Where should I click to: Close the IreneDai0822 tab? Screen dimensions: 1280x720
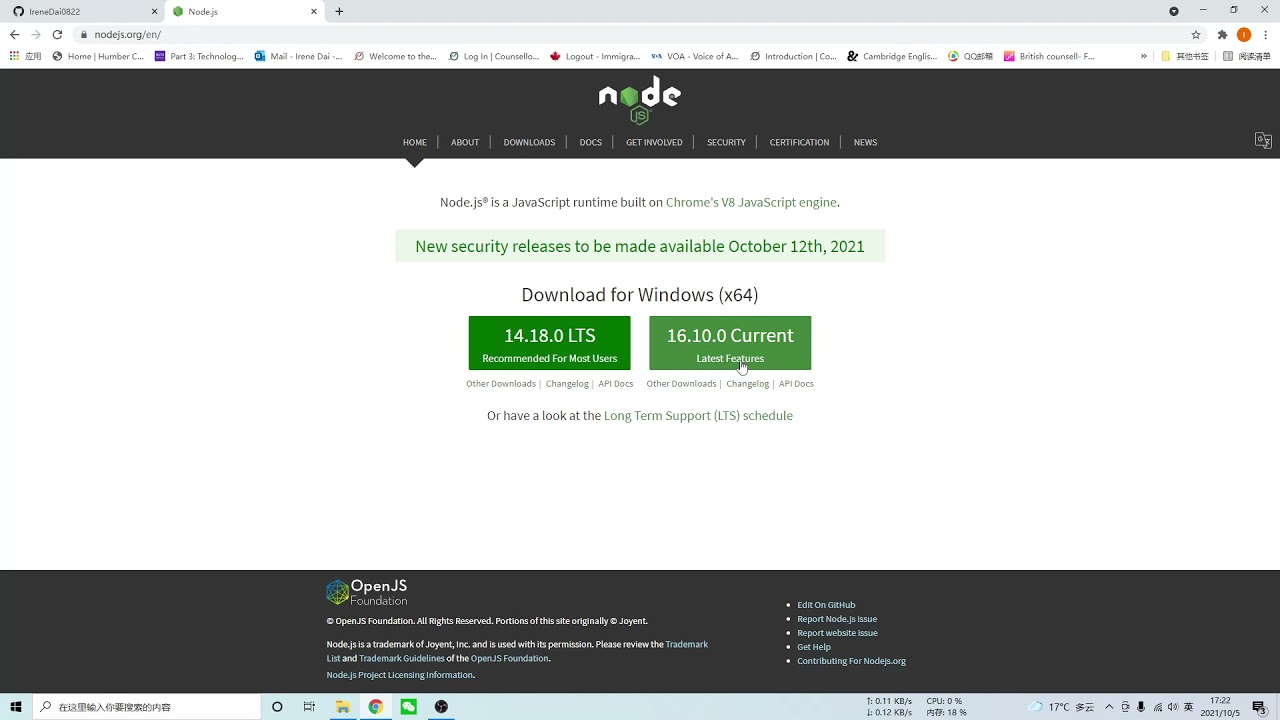(x=154, y=11)
